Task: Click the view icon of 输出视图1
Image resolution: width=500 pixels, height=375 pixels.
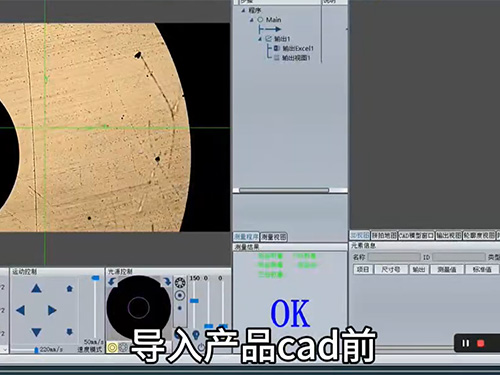Action: tap(277, 58)
